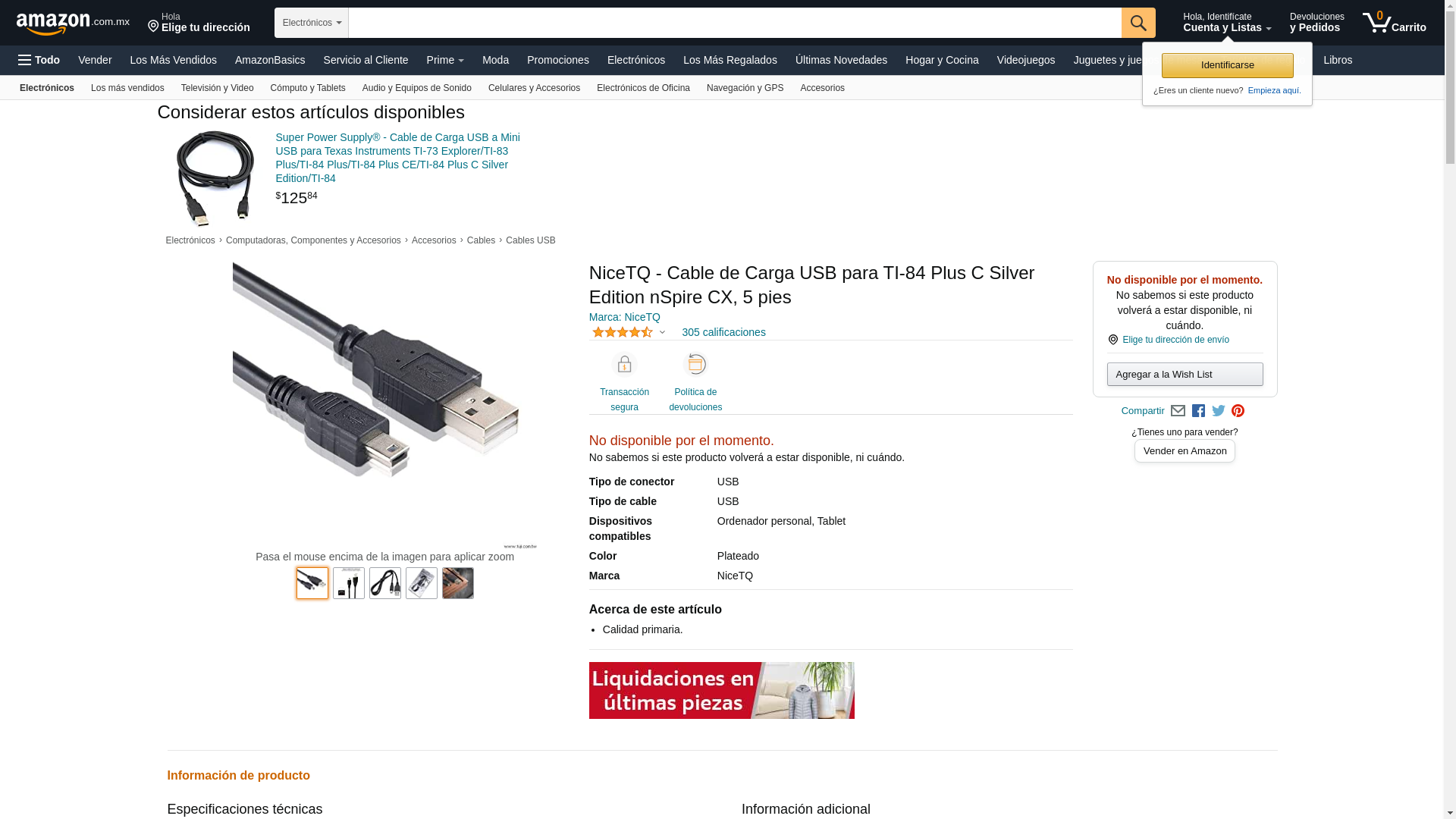The height and width of the screenshot is (819, 1456).
Task: Expand the Prime menu dropdown
Action: click(x=445, y=60)
